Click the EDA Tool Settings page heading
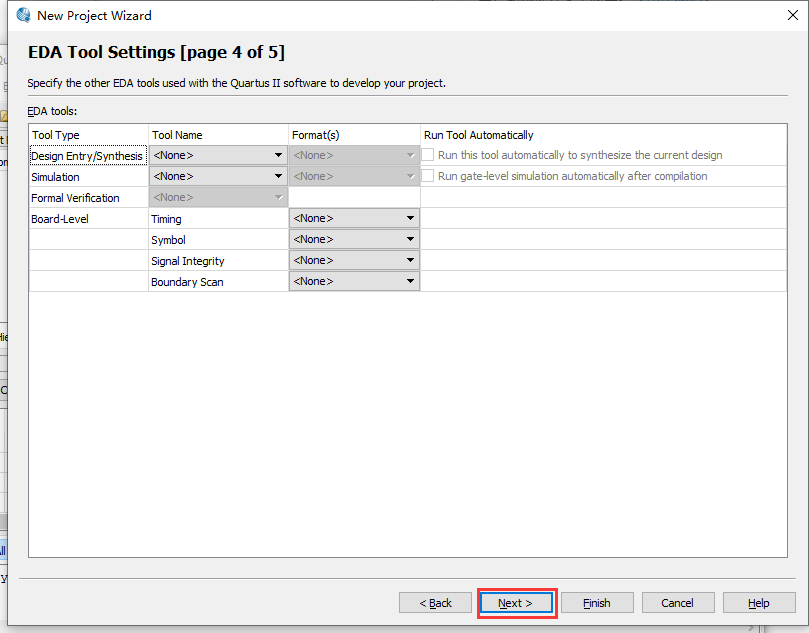The image size is (809, 633). (x=156, y=53)
